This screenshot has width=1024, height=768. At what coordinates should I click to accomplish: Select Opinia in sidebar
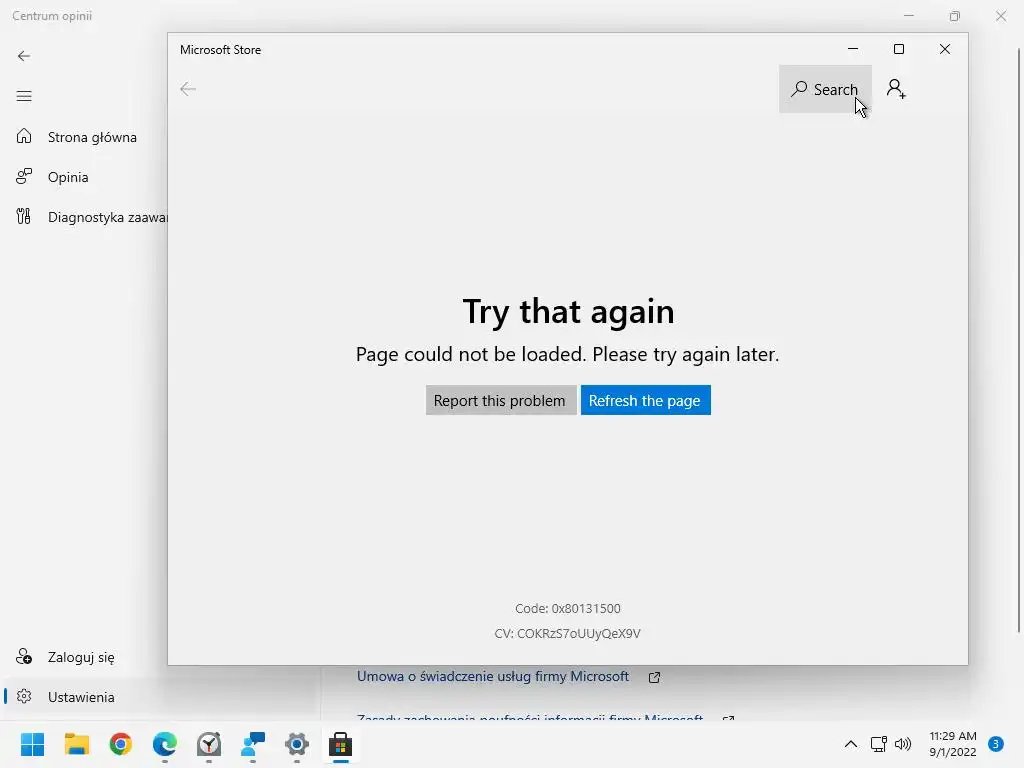[x=85, y=177]
